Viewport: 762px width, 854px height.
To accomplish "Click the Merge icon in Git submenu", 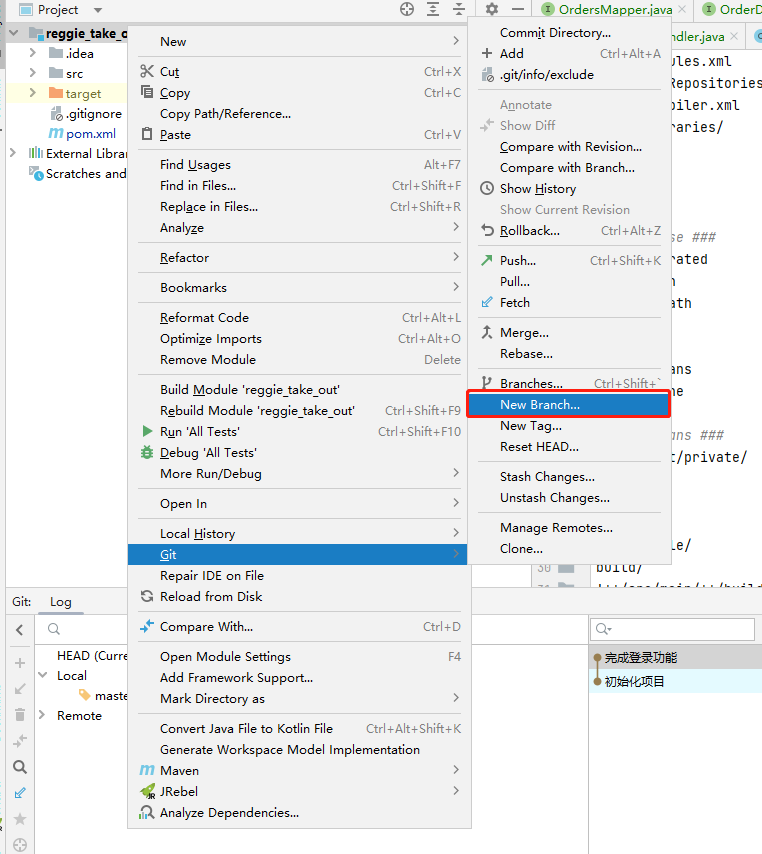I will pos(487,332).
